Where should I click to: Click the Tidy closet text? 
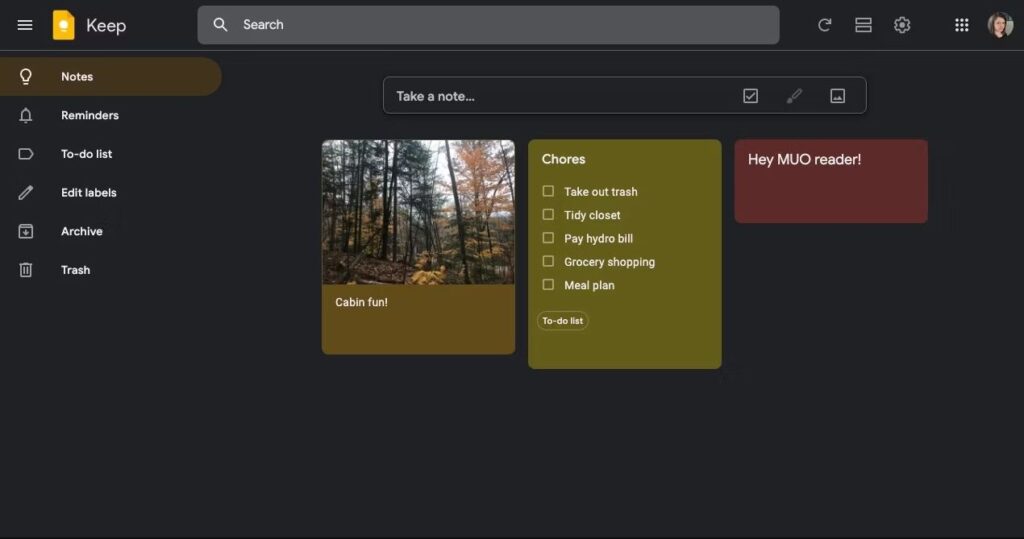(592, 215)
